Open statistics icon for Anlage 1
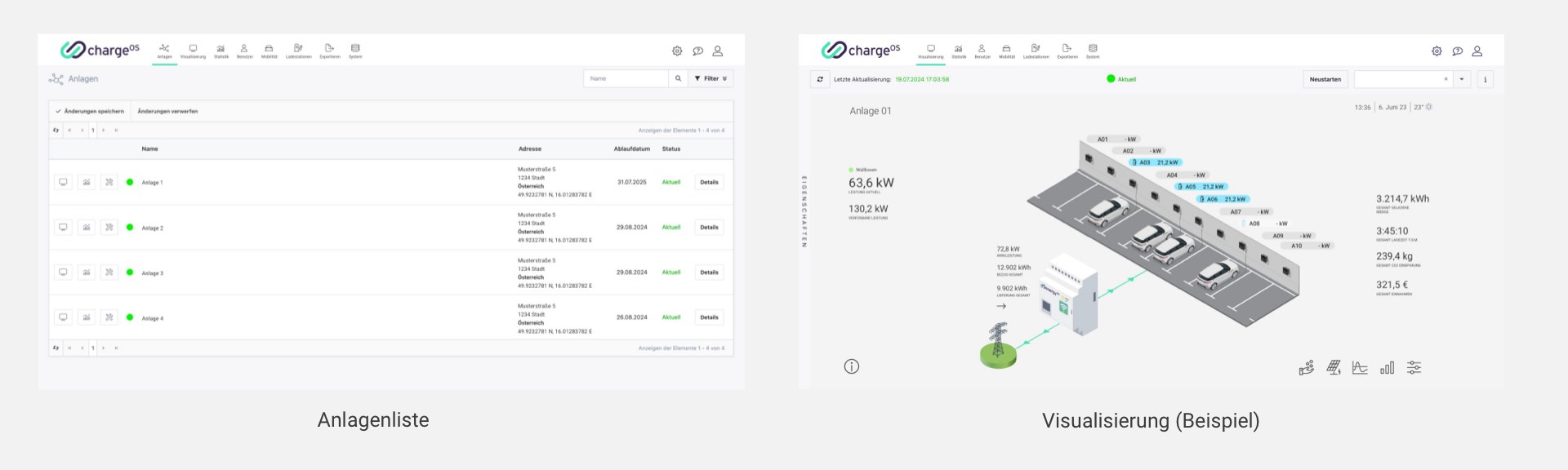 pos(86,182)
